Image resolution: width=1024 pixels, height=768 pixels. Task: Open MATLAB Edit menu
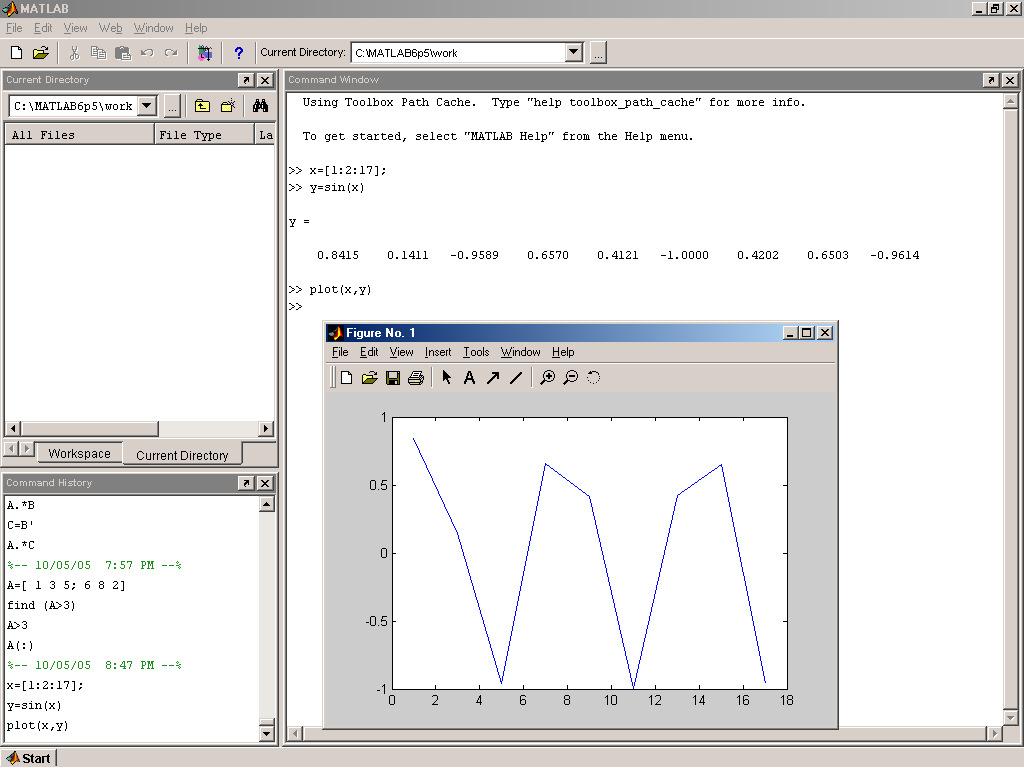pos(43,28)
